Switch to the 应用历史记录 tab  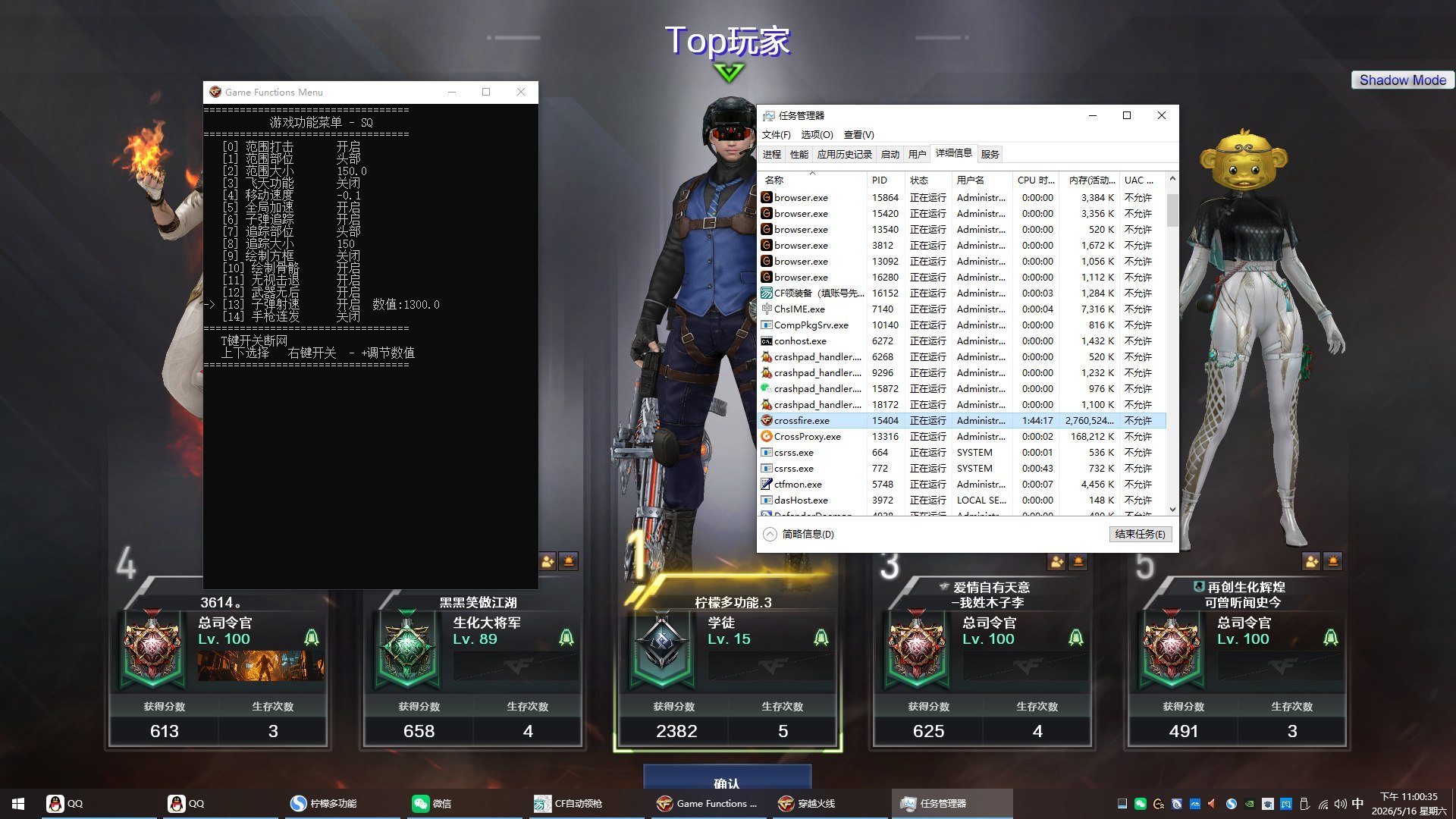844,154
